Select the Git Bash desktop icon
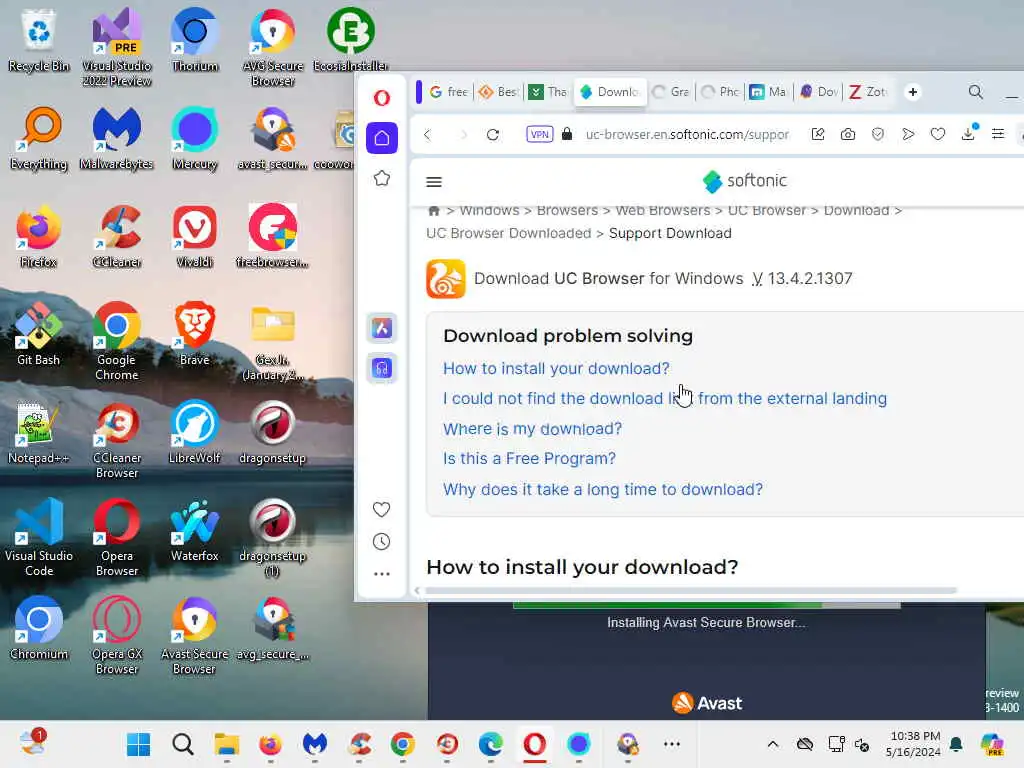Viewport: 1024px width, 768px height. (x=39, y=334)
